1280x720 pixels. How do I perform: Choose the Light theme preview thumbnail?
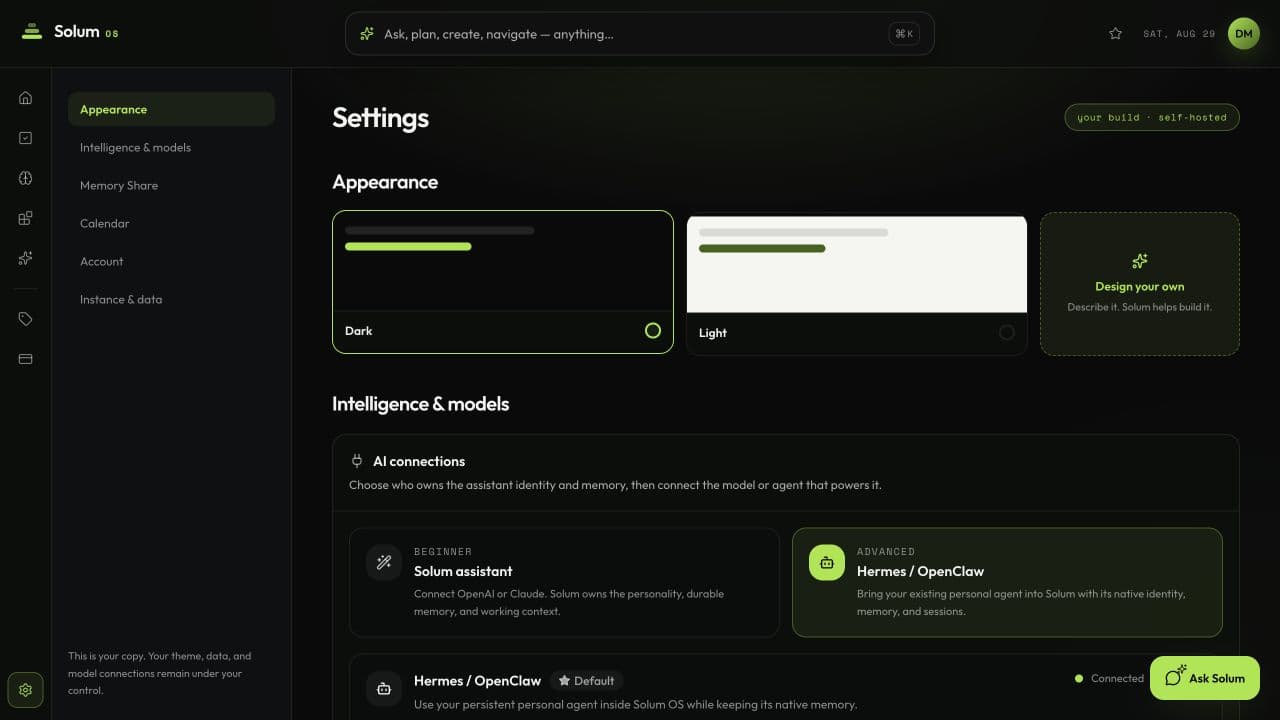(857, 264)
